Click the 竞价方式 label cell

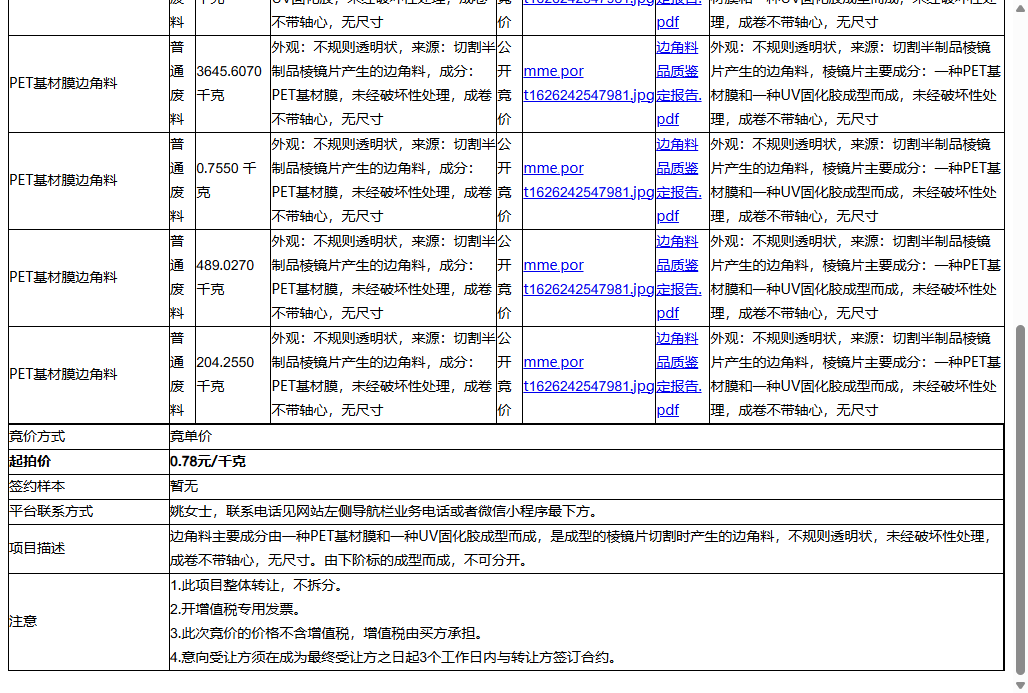pyautogui.click(x=89, y=437)
